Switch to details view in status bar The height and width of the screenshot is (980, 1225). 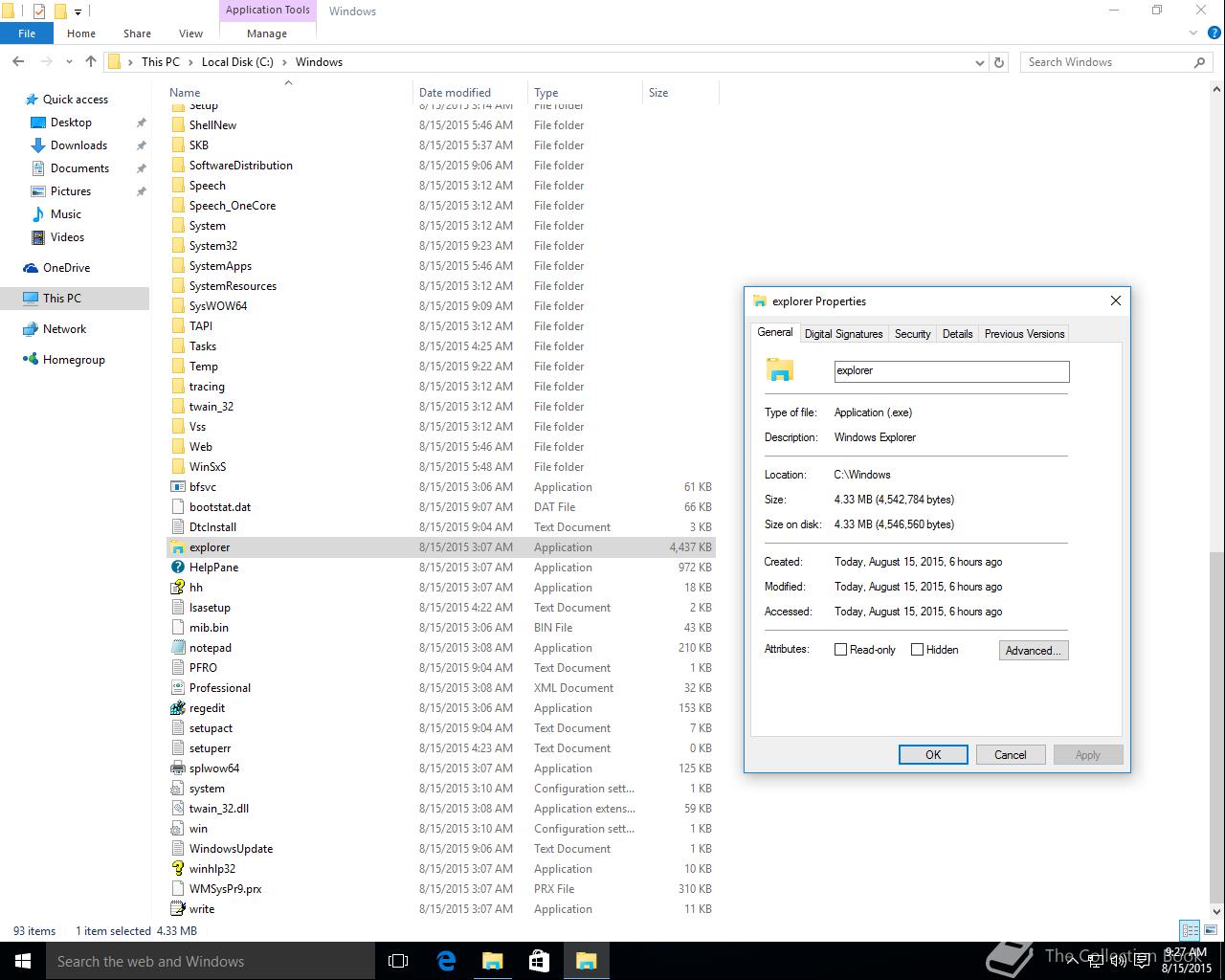pos(1191,930)
